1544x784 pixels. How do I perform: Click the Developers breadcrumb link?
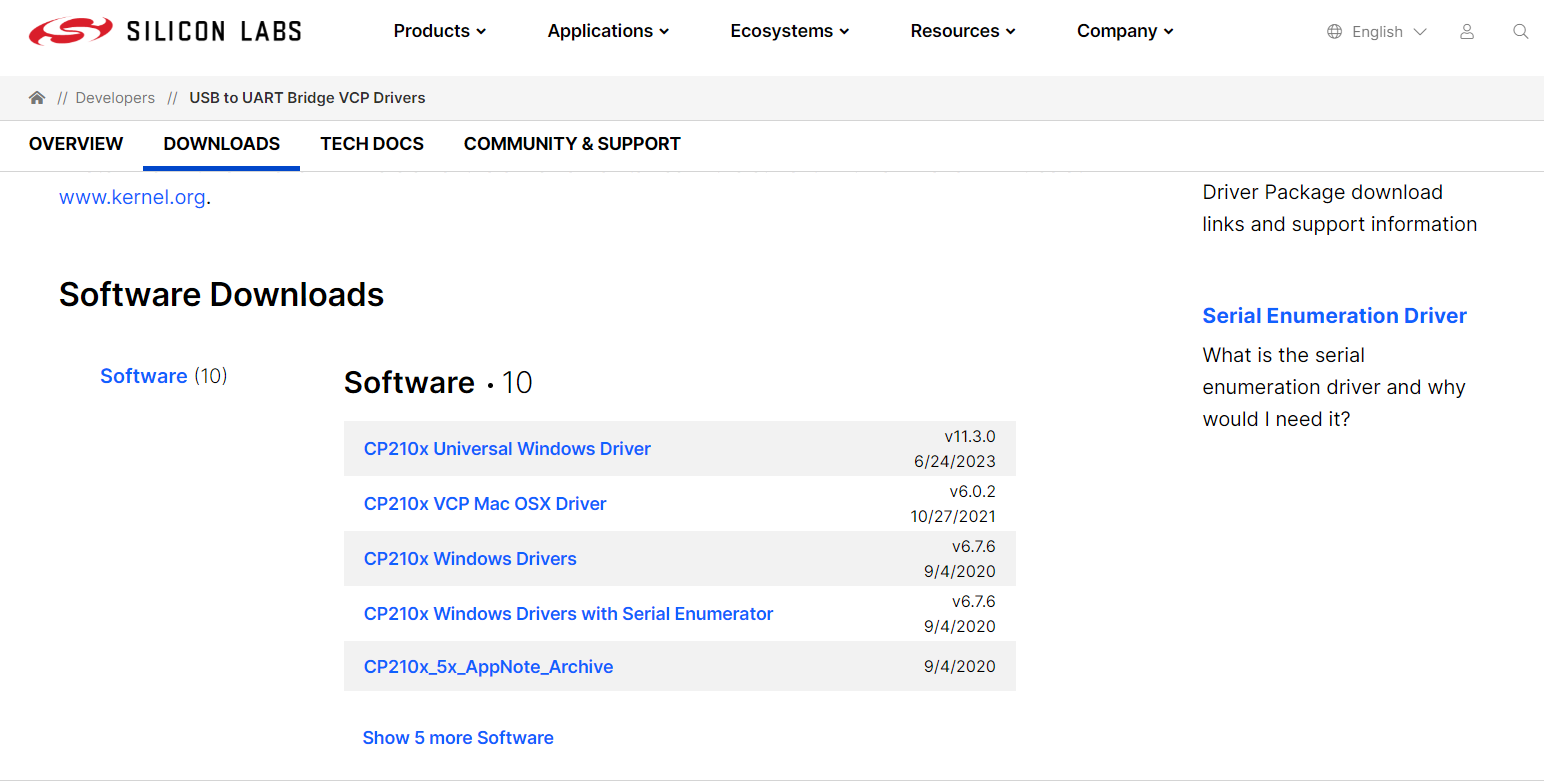pyautogui.click(x=115, y=98)
